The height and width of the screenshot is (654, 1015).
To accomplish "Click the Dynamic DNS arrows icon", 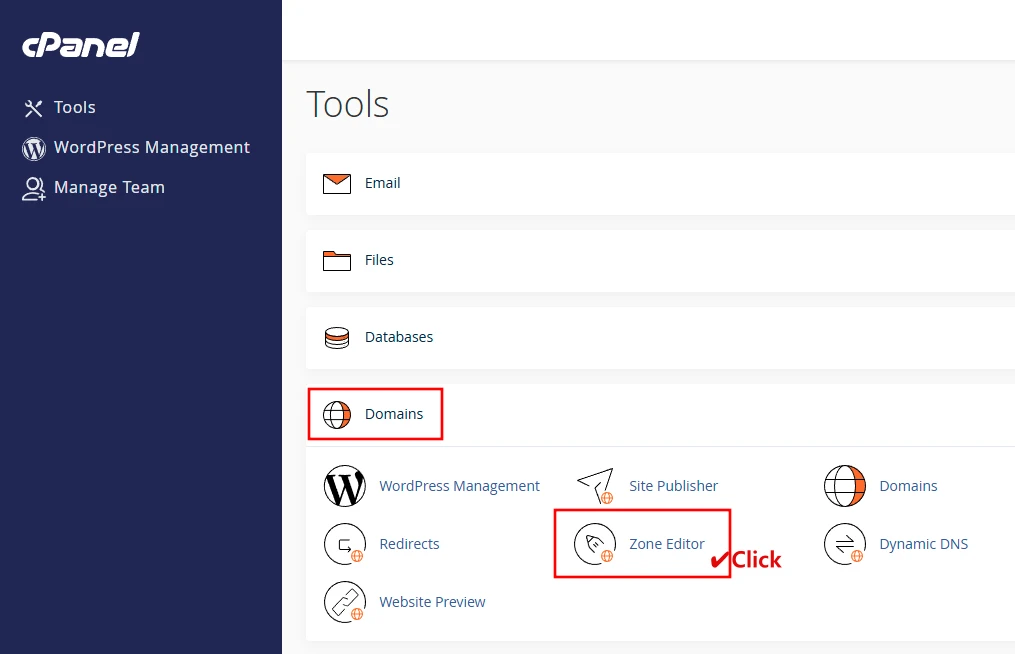I will click(845, 544).
